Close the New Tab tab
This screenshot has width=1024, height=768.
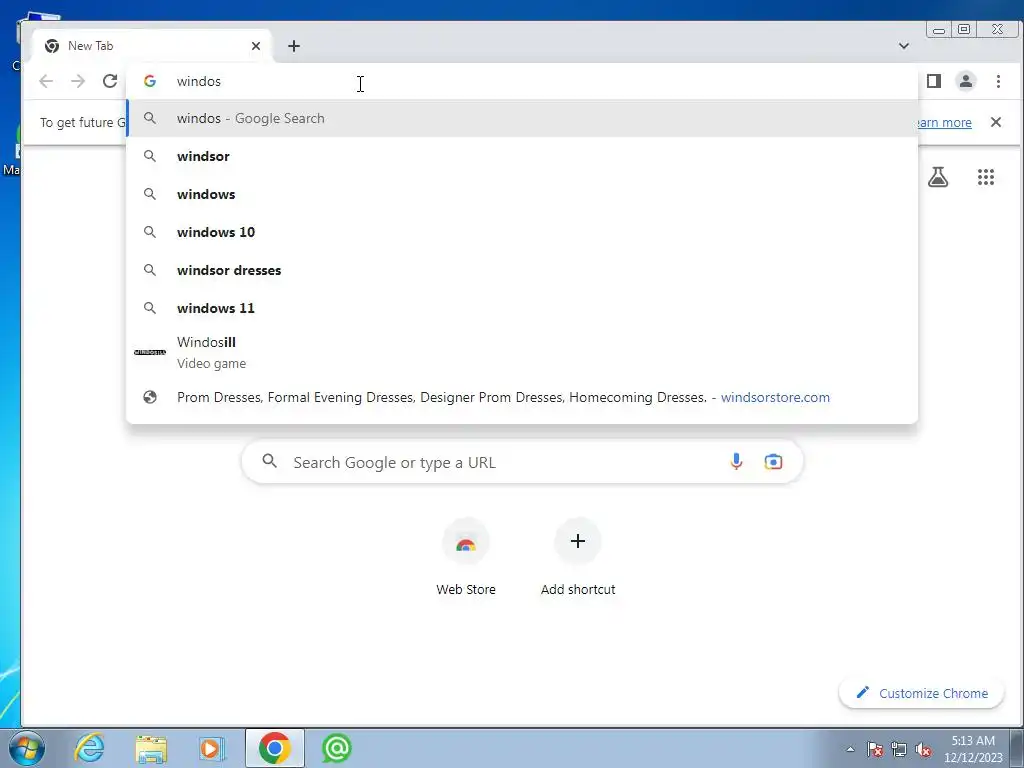click(256, 46)
